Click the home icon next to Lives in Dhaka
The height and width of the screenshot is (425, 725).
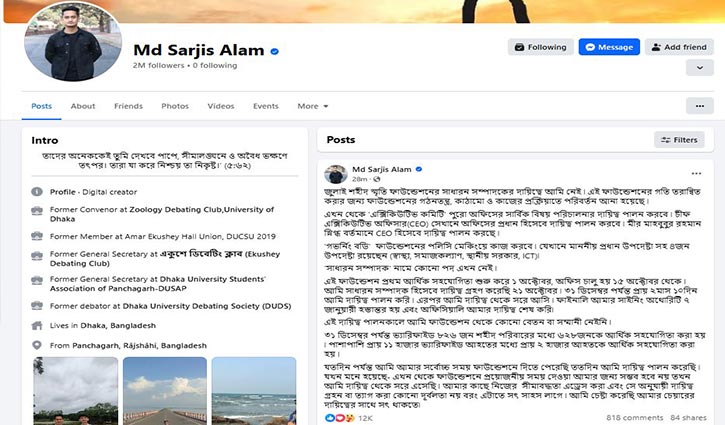tap(37, 325)
